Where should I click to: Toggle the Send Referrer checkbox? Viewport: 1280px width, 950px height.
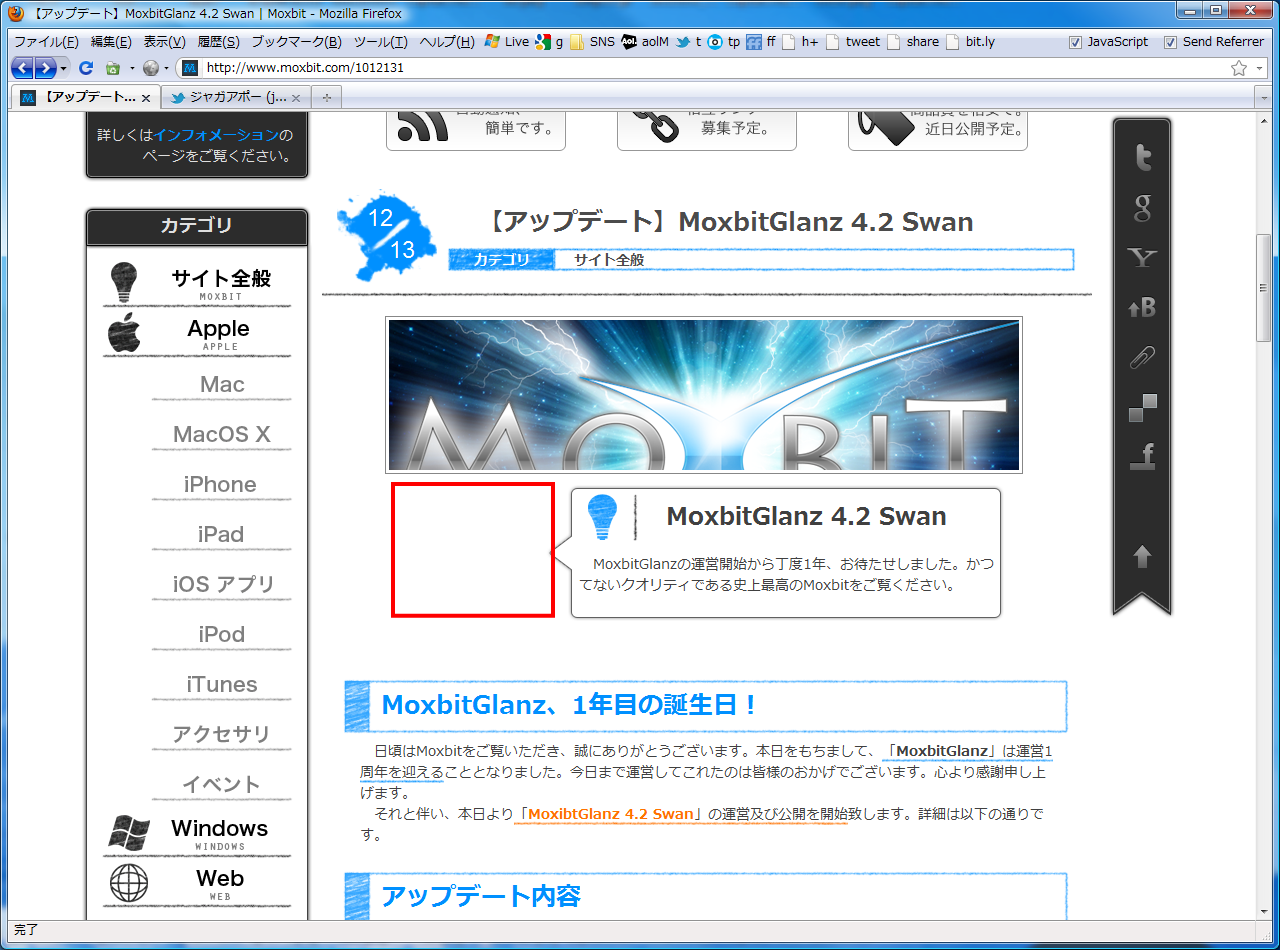(1171, 42)
